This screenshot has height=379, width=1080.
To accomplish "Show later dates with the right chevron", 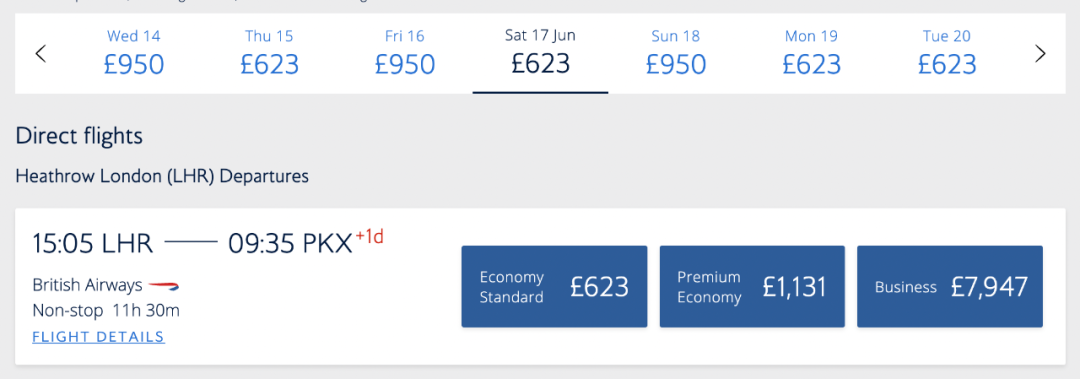I will (x=1040, y=54).
